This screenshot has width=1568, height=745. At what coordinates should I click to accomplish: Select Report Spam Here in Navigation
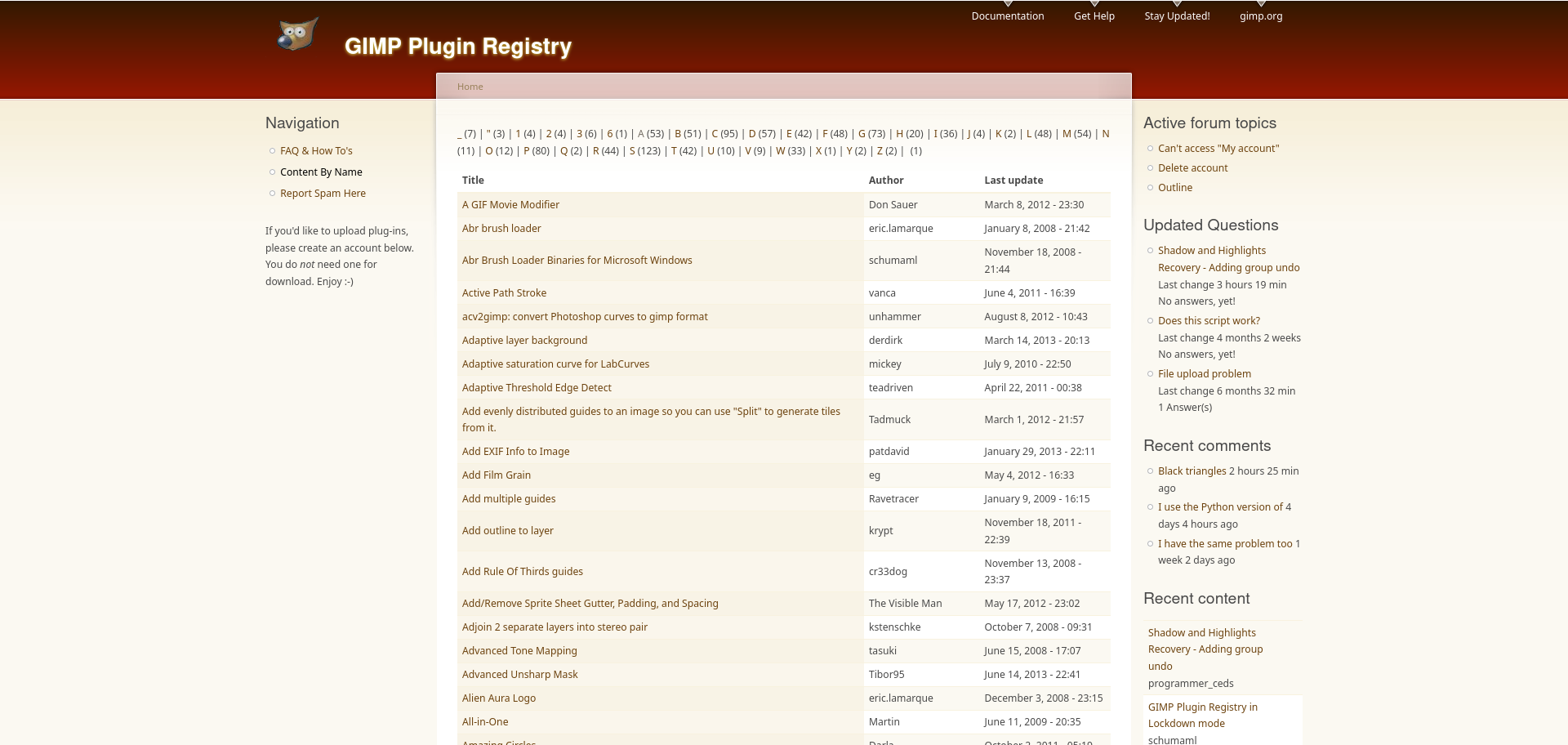(323, 194)
